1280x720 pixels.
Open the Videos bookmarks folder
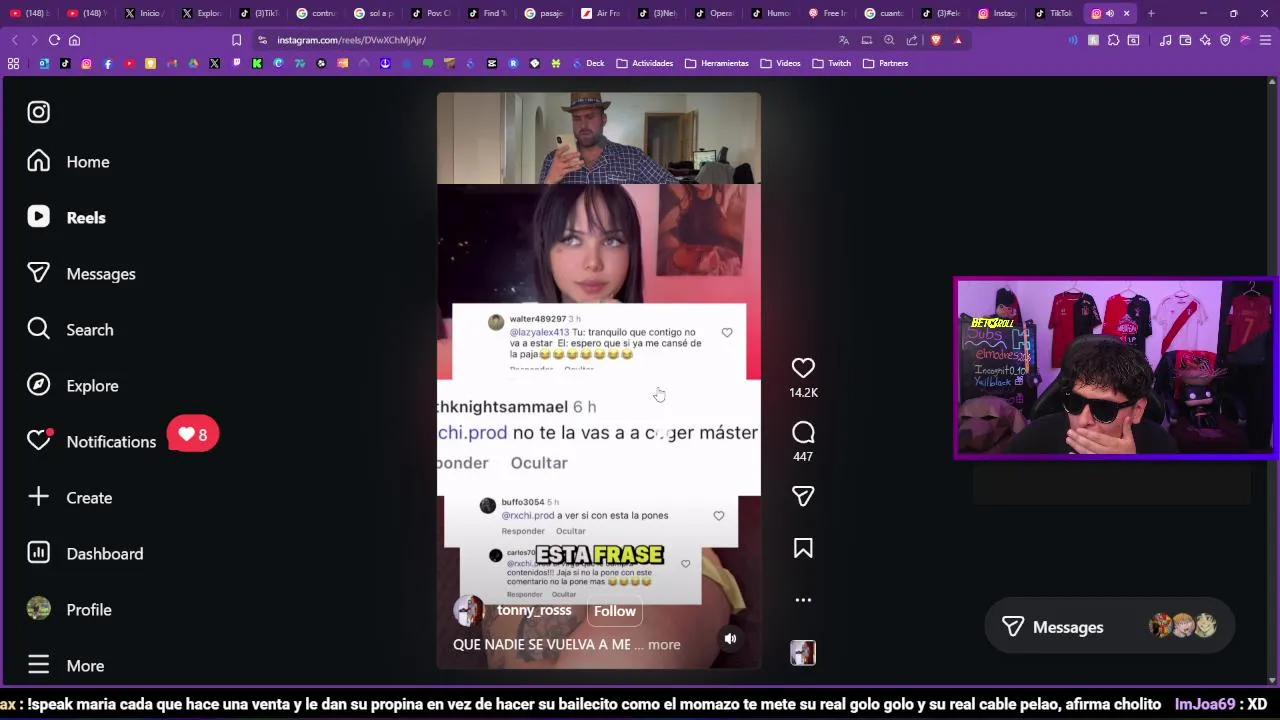pos(781,63)
